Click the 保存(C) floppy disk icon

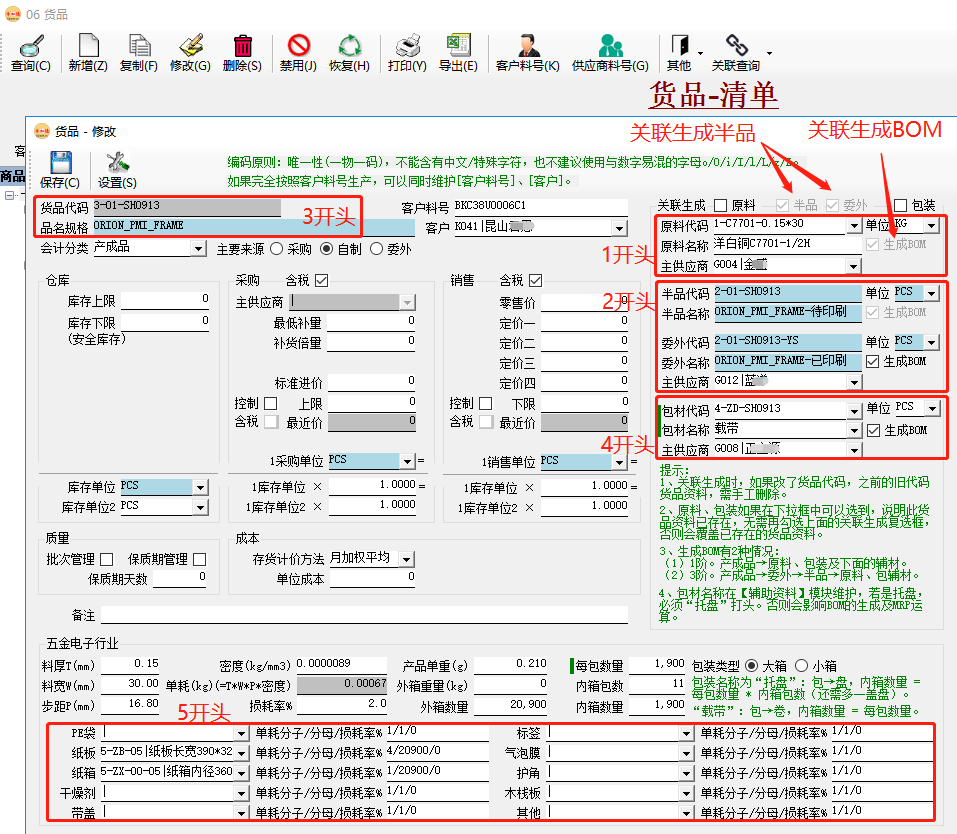(x=60, y=163)
